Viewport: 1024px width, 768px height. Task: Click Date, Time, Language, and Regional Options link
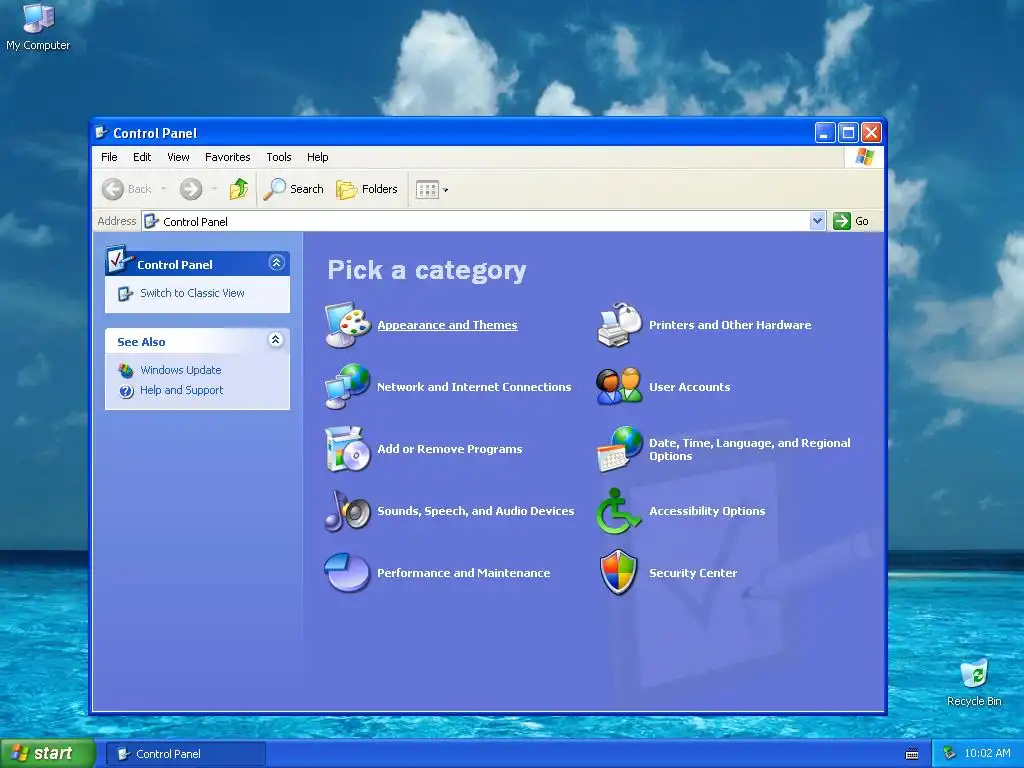(750, 449)
